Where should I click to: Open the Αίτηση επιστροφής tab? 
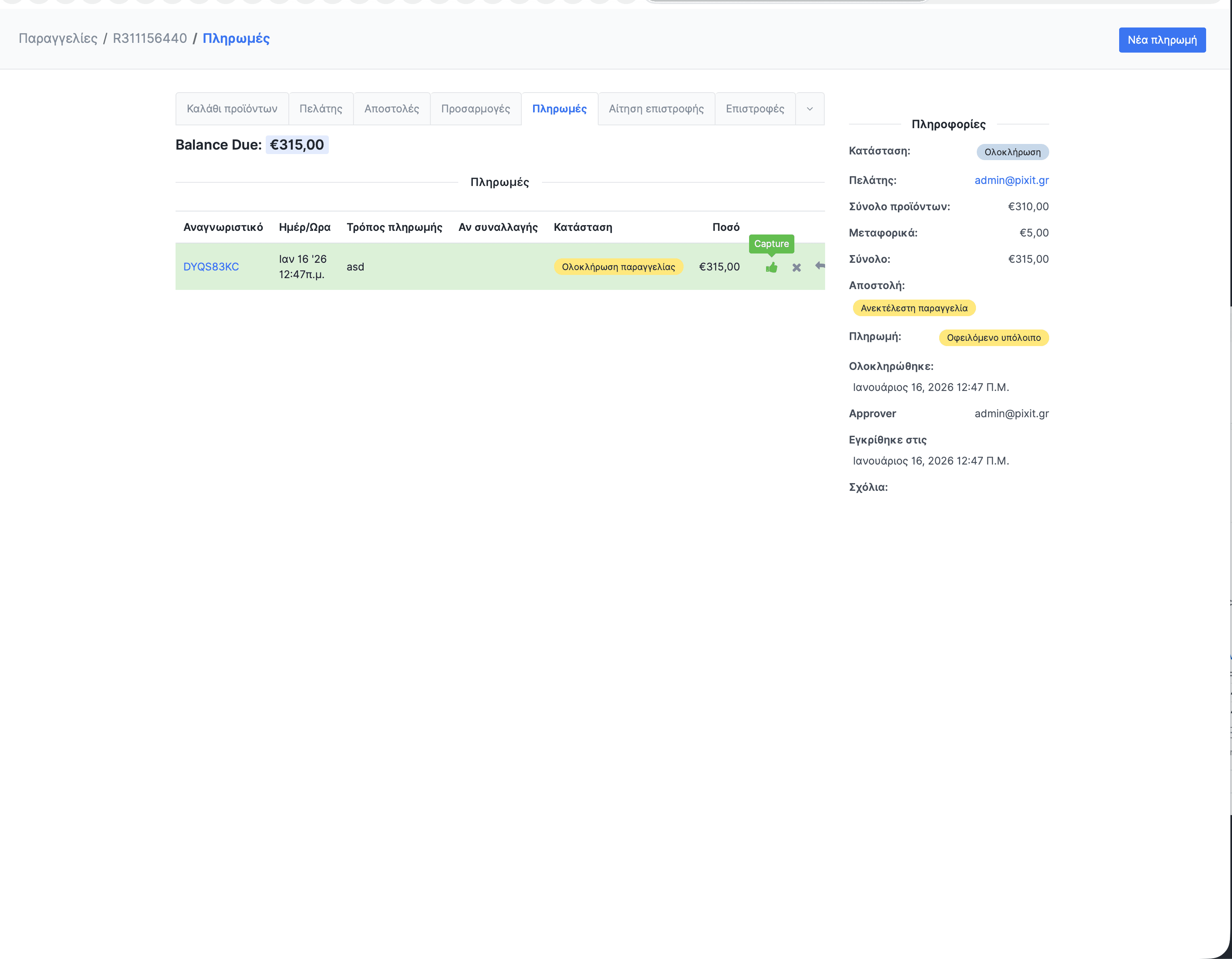(x=656, y=109)
